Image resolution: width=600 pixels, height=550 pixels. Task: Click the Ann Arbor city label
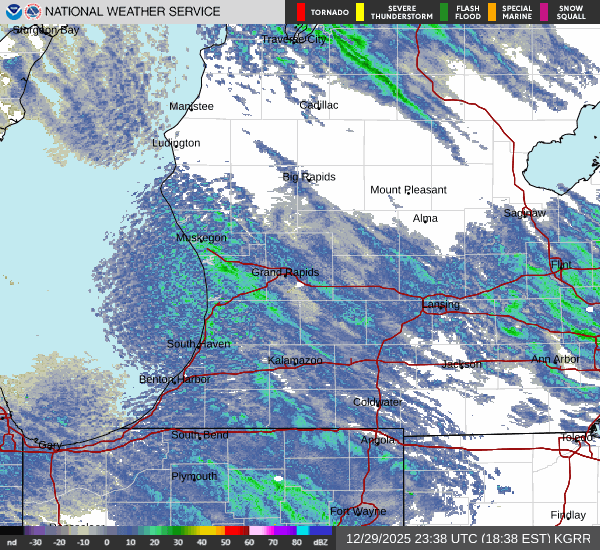(554, 359)
